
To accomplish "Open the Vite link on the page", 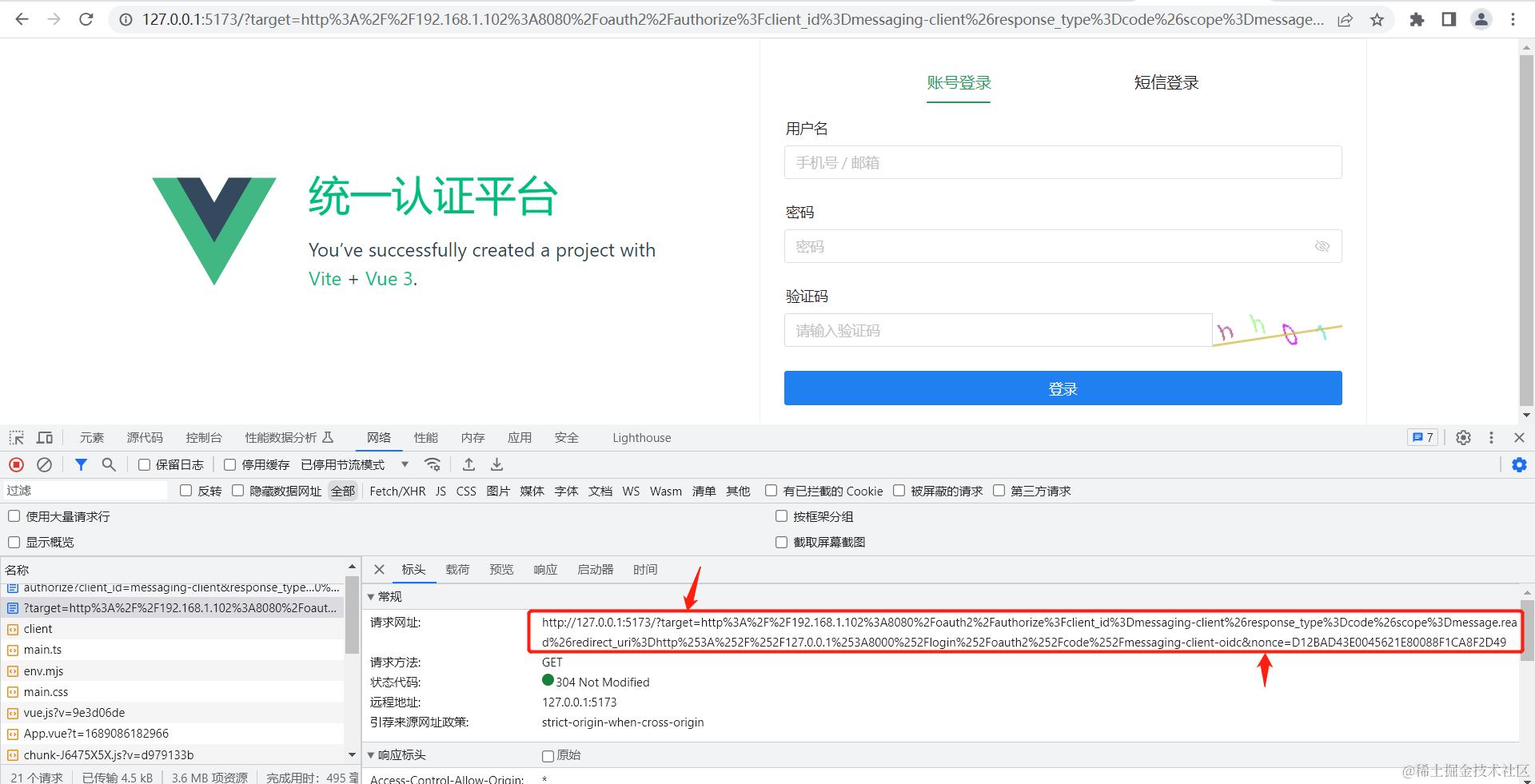I will (325, 278).
